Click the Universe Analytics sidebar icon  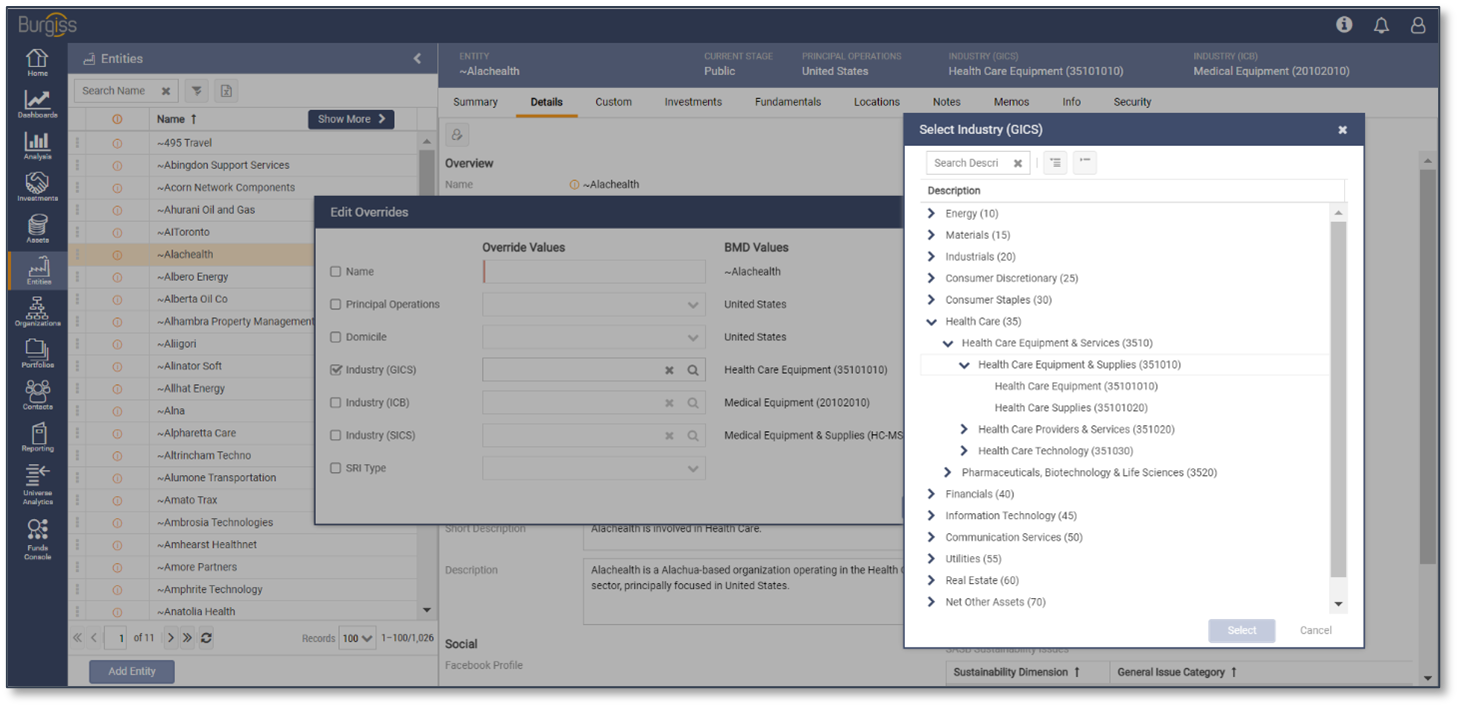pos(37,483)
